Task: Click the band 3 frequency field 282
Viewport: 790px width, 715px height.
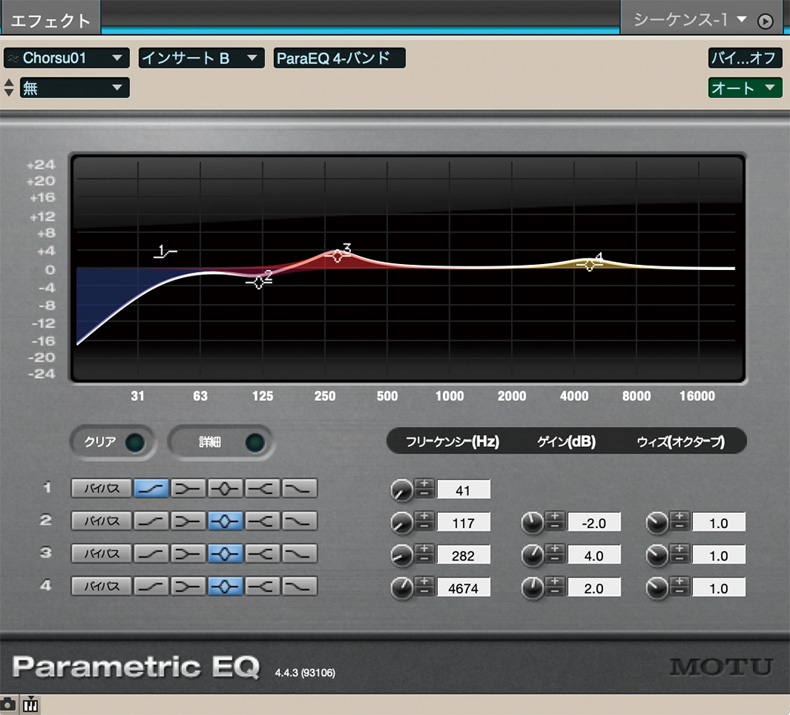Action: (x=464, y=555)
